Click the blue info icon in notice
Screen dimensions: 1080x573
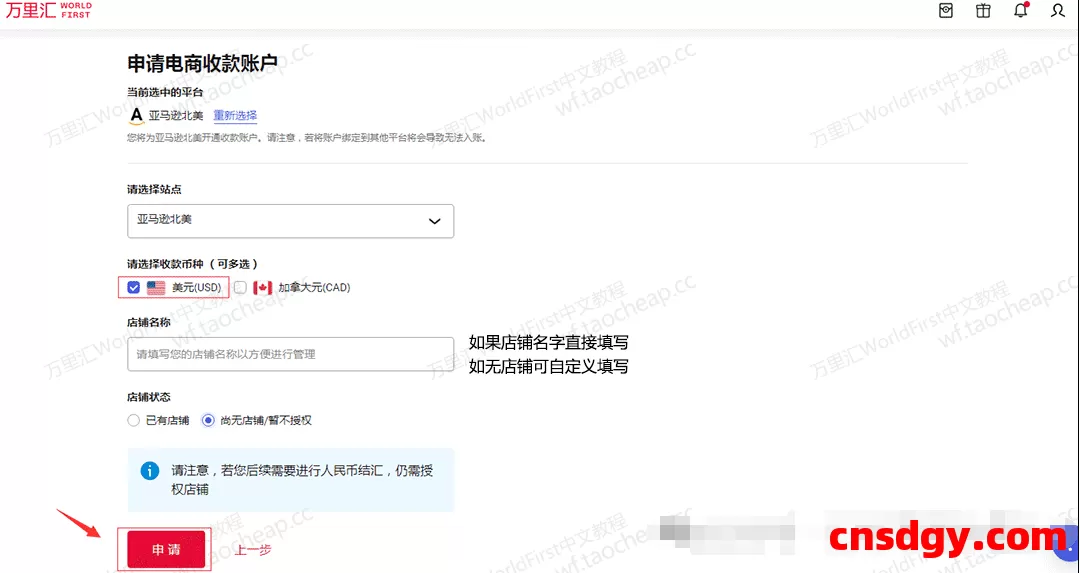point(149,470)
